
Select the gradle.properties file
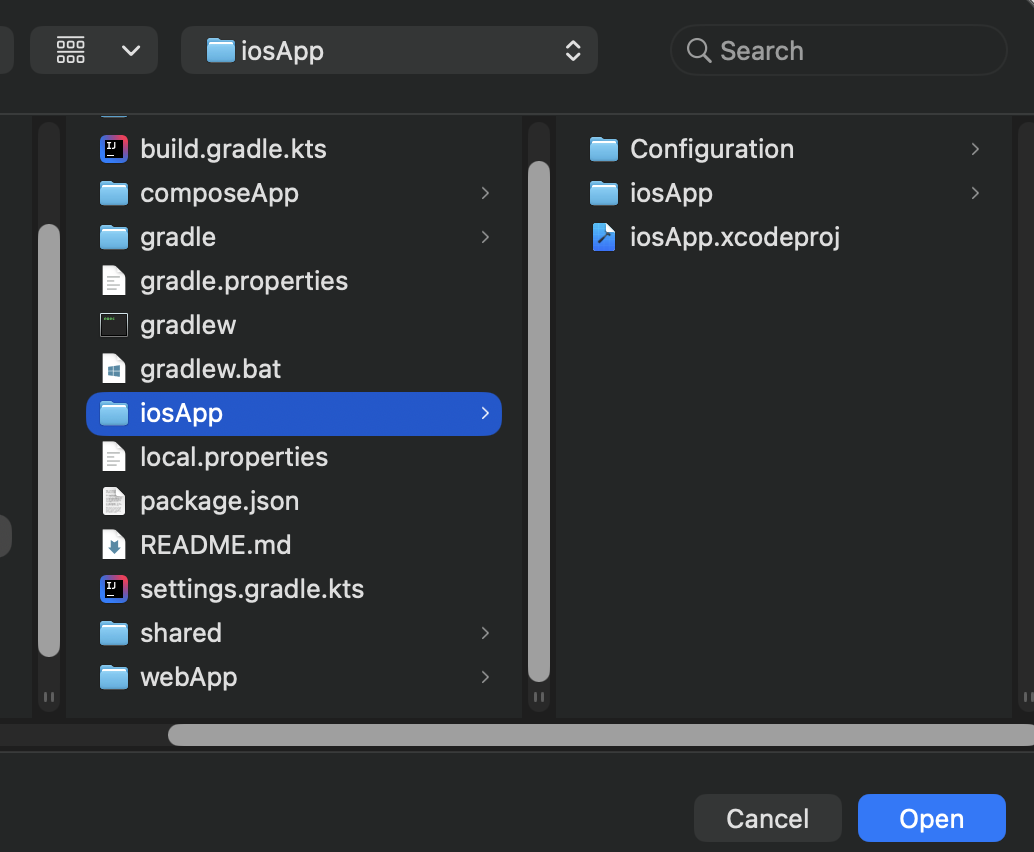[x=294, y=282]
